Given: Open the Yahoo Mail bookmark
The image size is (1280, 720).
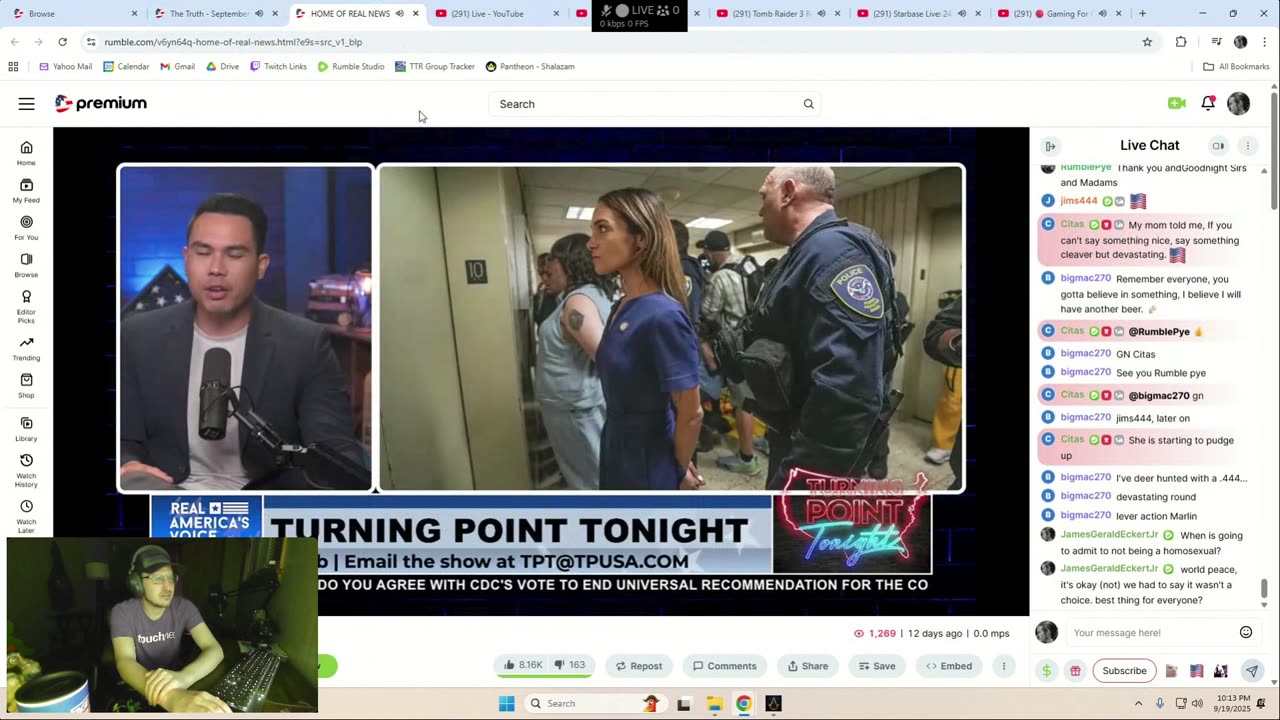Looking at the screenshot, I should (65, 66).
